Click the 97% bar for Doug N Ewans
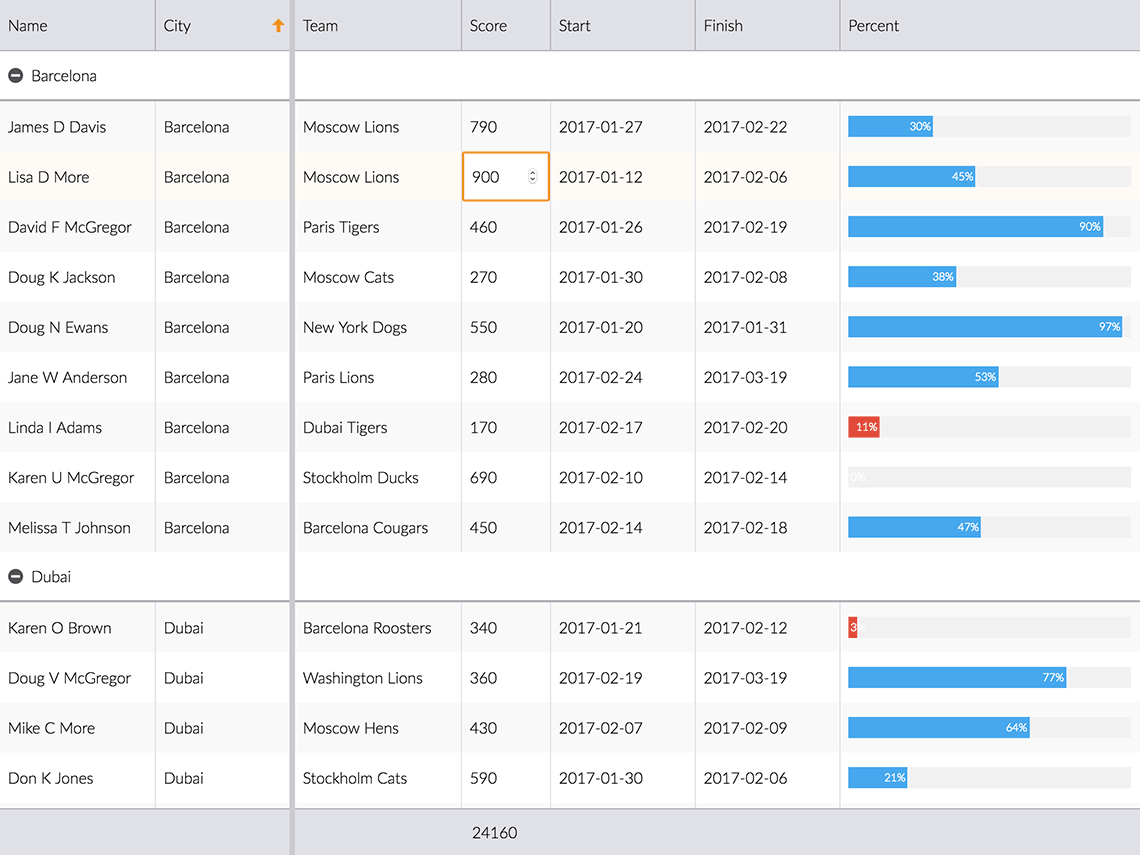 (x=985, y=327)
